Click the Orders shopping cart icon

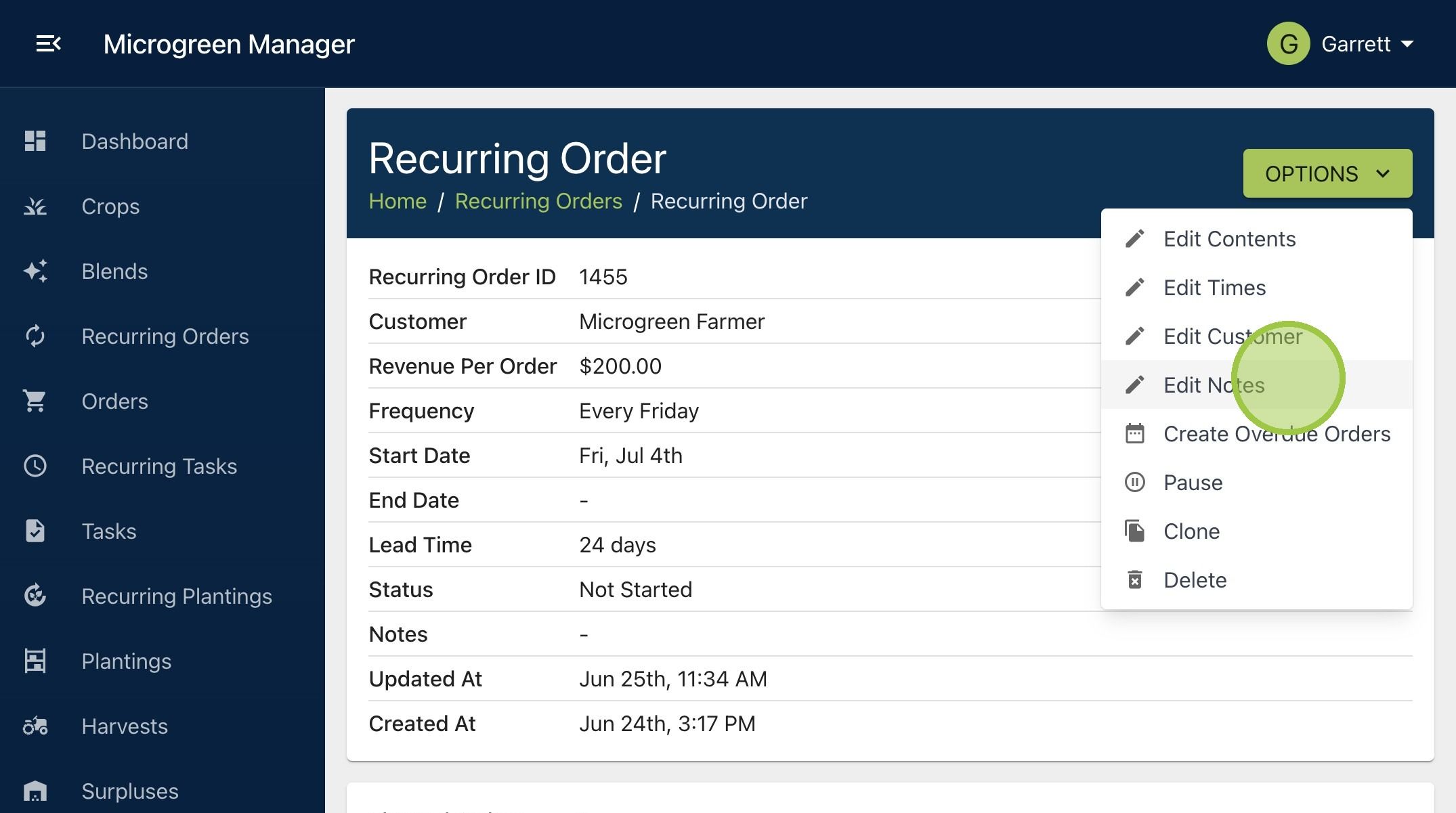35,401
